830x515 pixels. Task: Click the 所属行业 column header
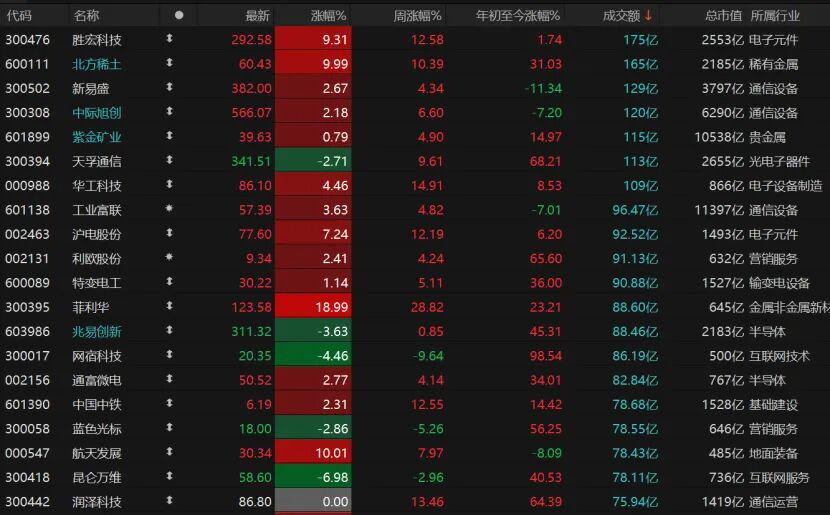775,15
